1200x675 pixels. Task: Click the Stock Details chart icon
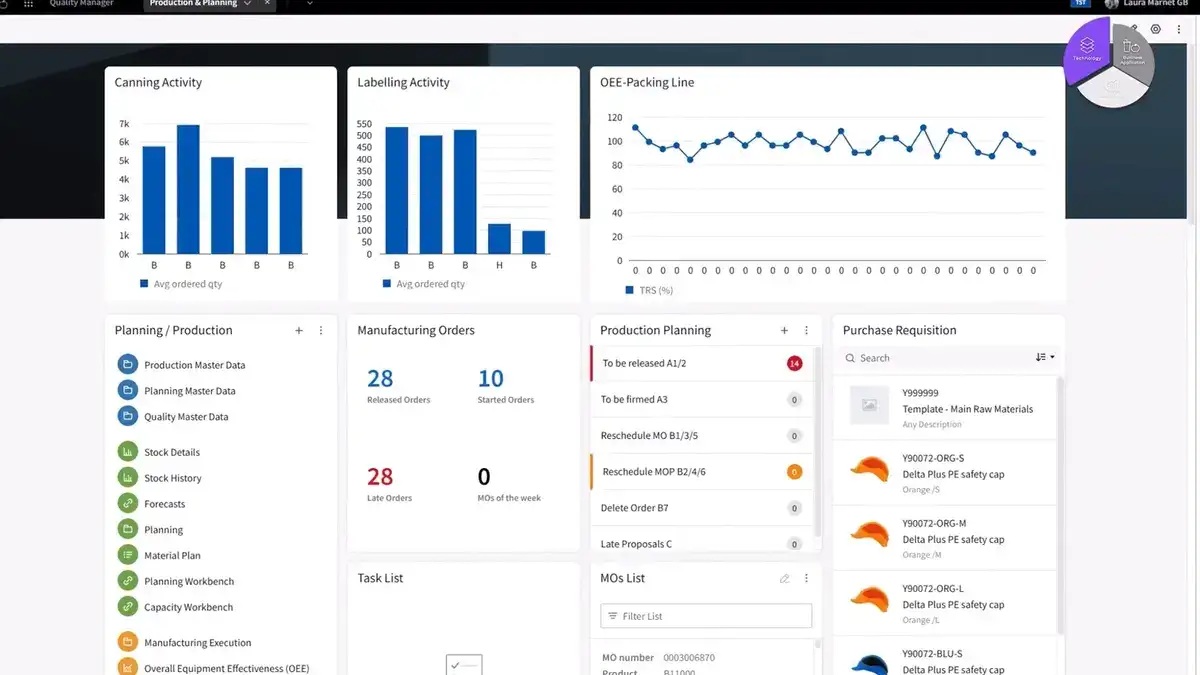pos(127,452)
